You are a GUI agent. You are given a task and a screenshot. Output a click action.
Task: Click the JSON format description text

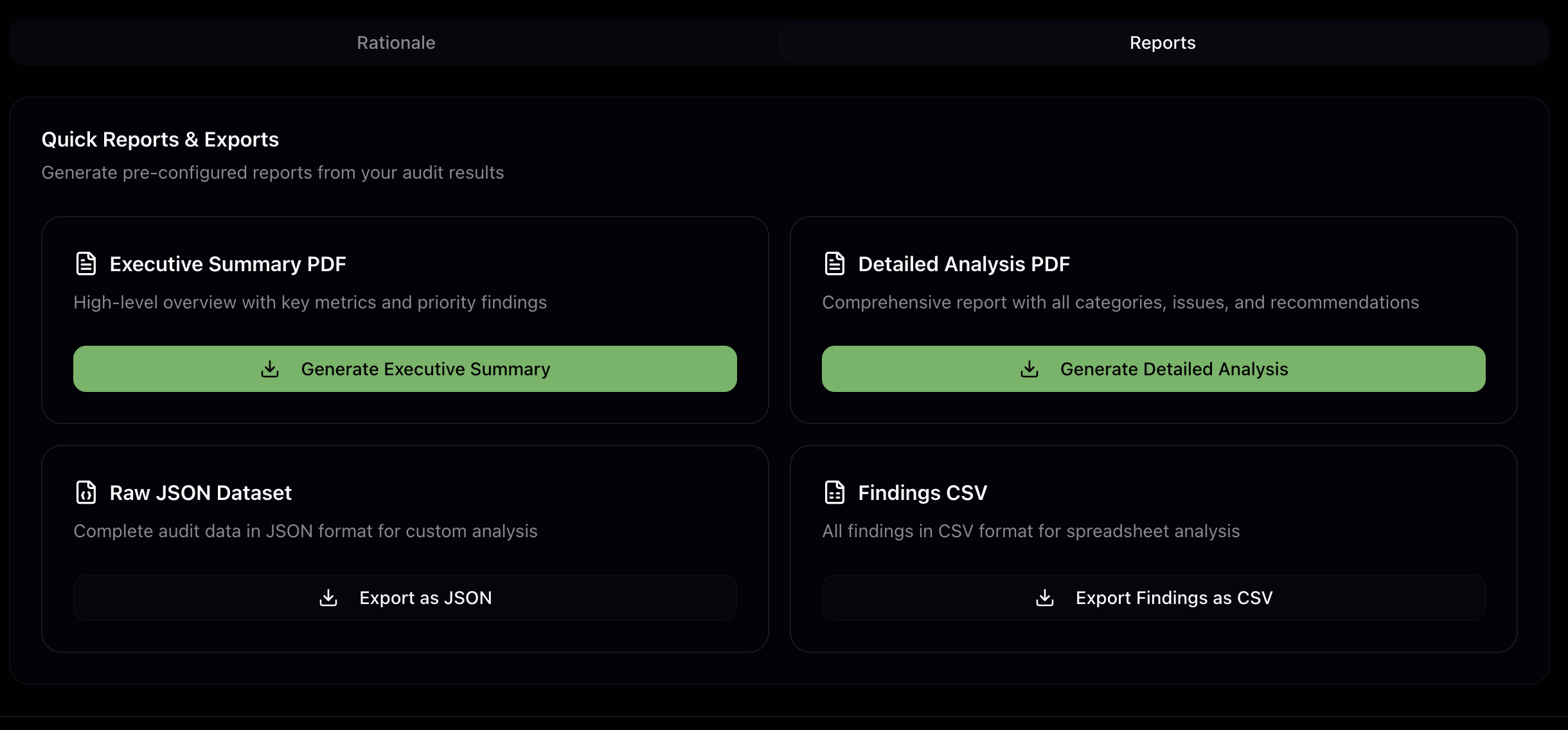[x=305, y=531]
